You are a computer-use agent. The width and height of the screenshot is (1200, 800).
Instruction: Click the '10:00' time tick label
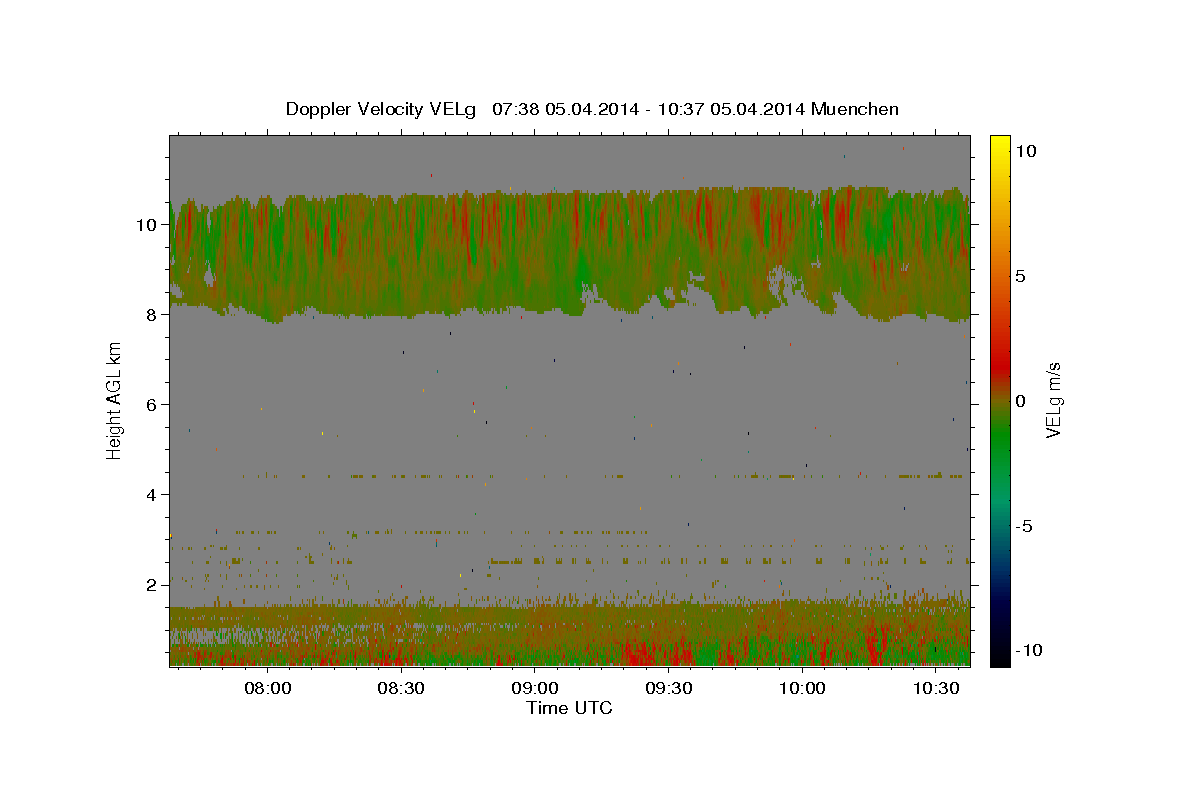pos(802,688)
